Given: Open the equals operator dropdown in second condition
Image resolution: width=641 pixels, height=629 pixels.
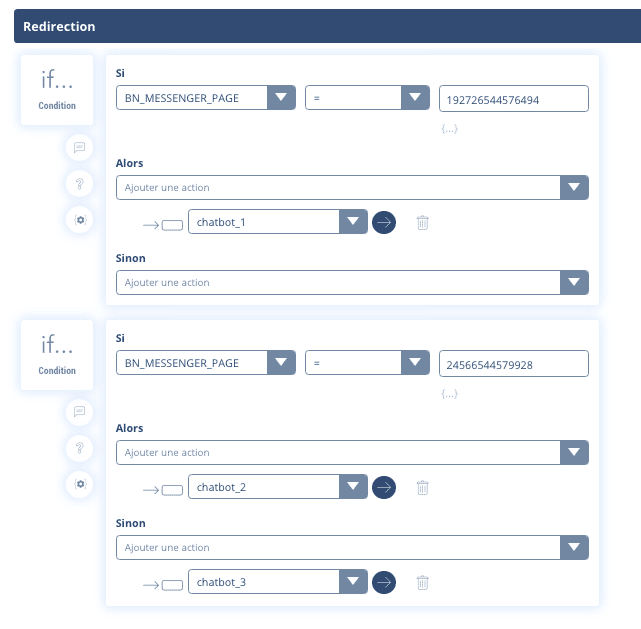Looking at the screenshot, I should pyautogui.click(x=415, y=363).
